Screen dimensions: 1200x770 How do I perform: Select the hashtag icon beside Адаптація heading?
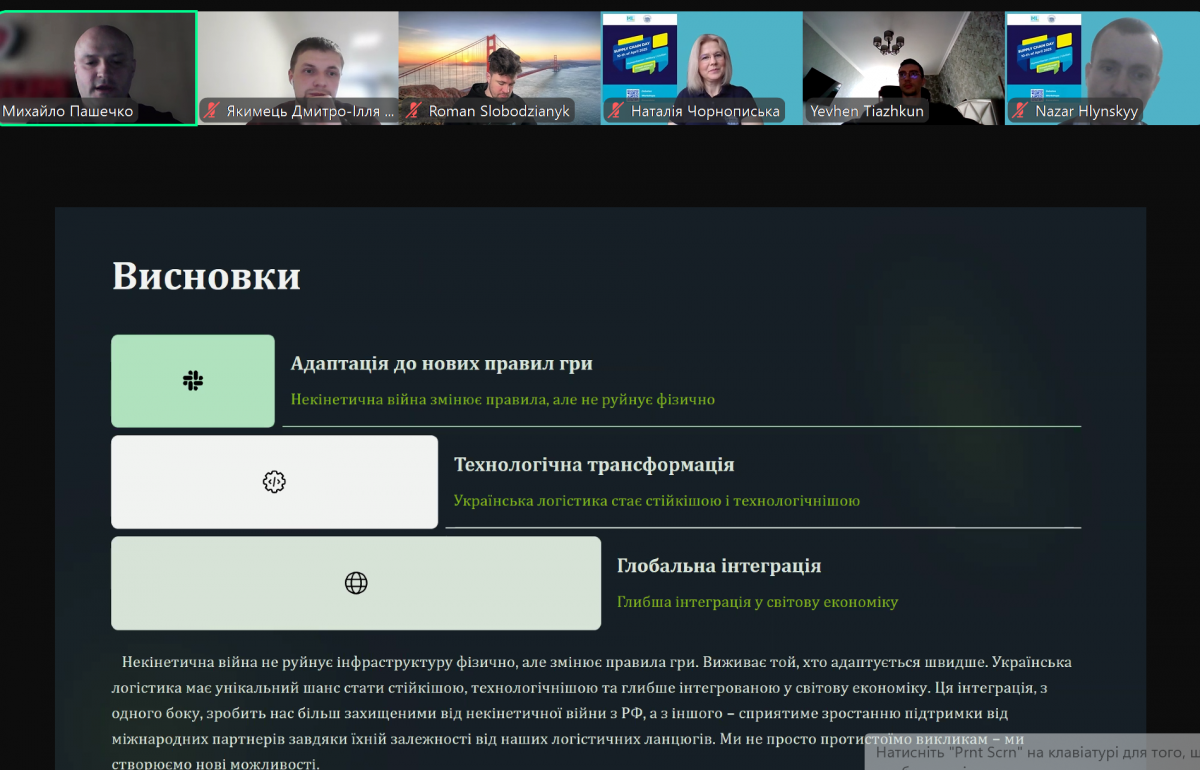[x=192, y=380]
